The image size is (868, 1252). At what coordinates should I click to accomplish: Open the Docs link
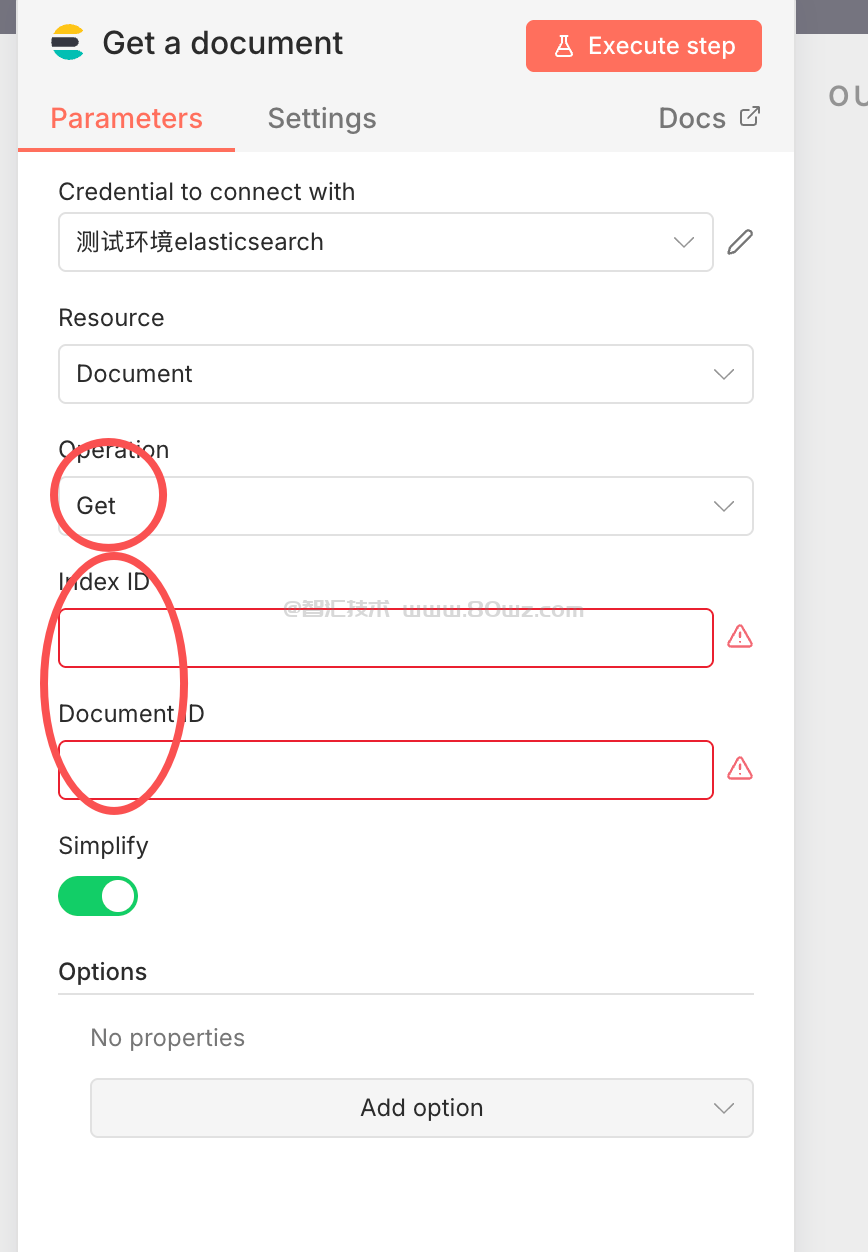click(692, 118)
